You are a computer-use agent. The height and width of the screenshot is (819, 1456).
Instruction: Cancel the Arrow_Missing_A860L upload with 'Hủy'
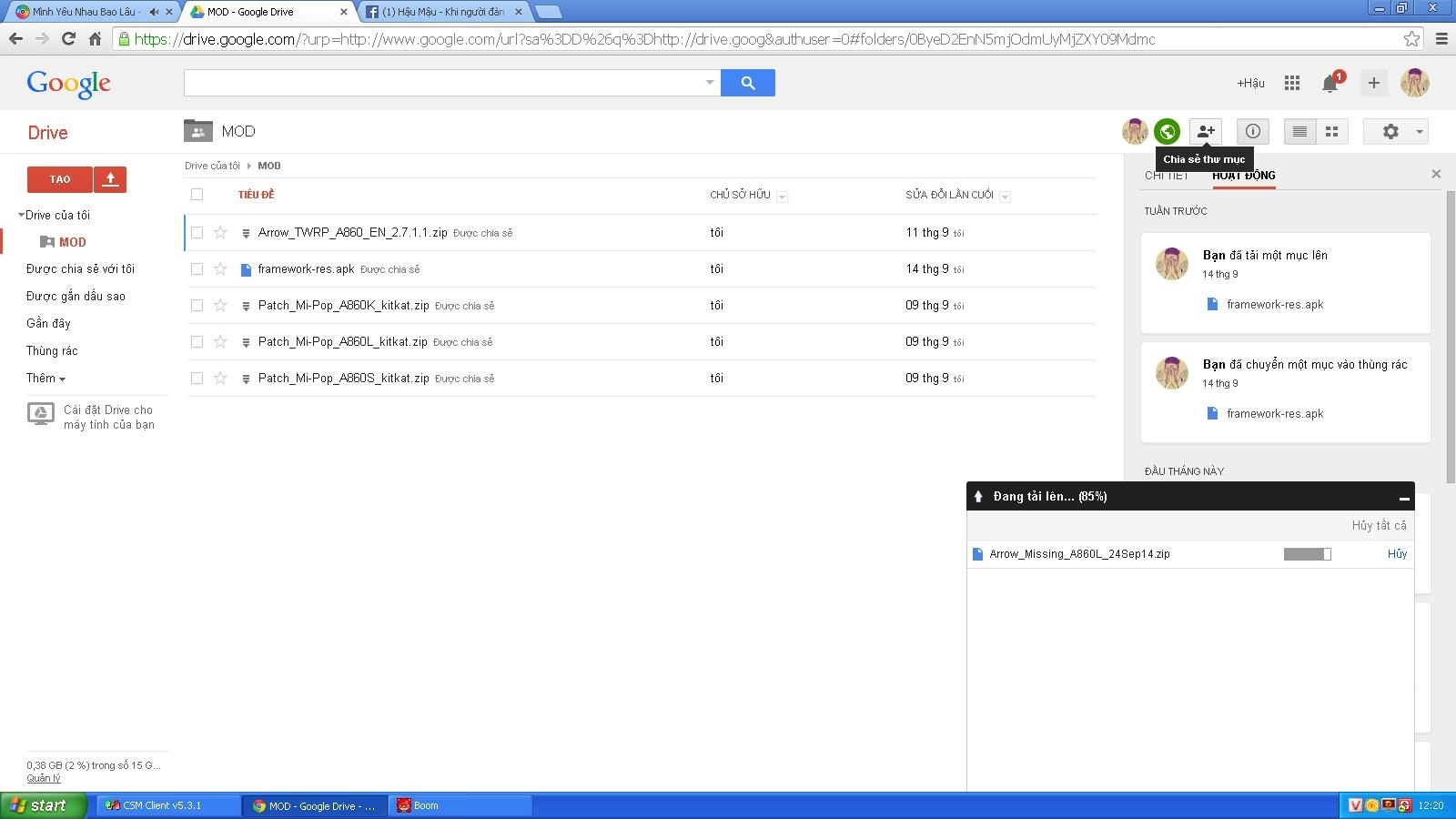click(x=1397, y=553)
